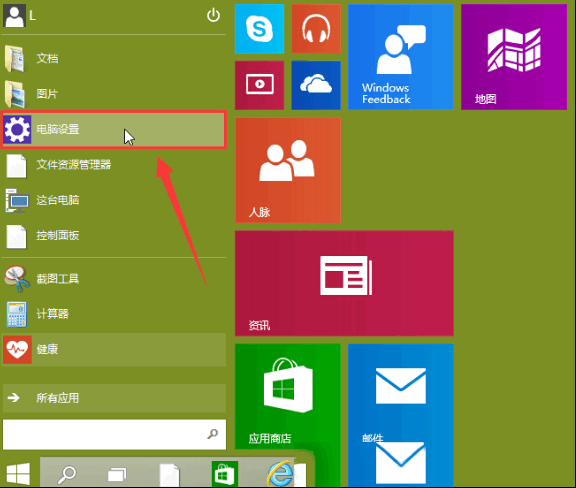The image size is (576, 488).
Task: Open the Video player tile
Action: coord(259,85)
